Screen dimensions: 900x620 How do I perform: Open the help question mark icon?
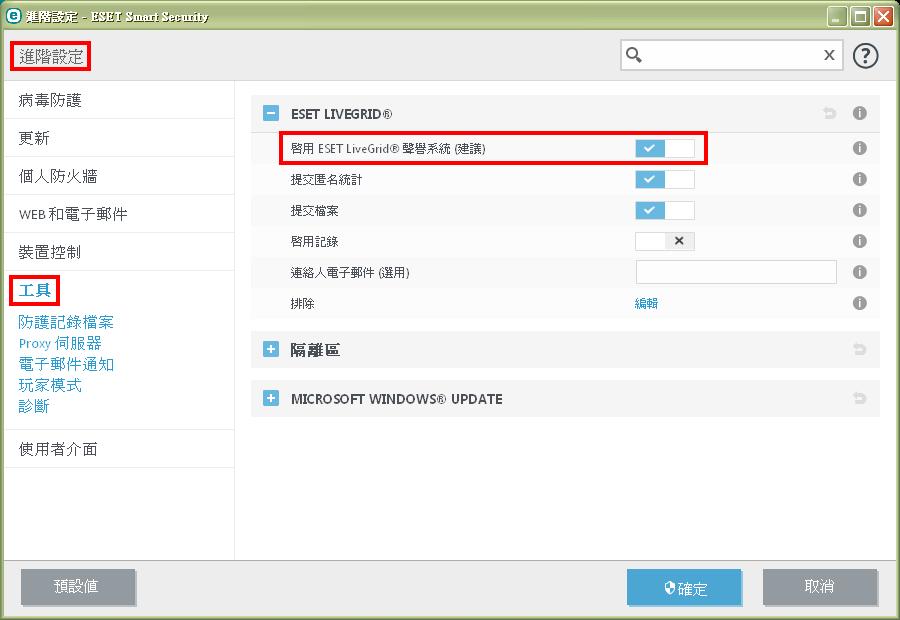point(865,56)
